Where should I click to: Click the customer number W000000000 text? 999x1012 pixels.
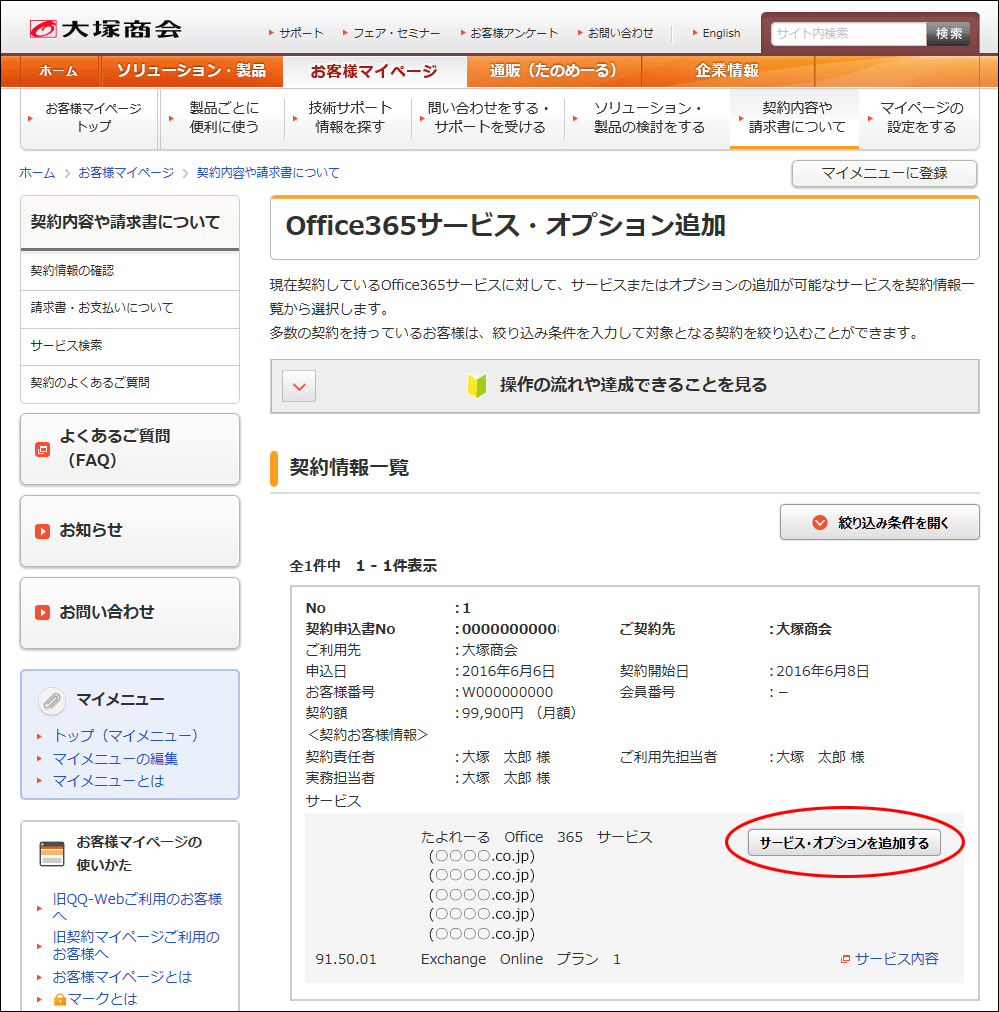507,693
